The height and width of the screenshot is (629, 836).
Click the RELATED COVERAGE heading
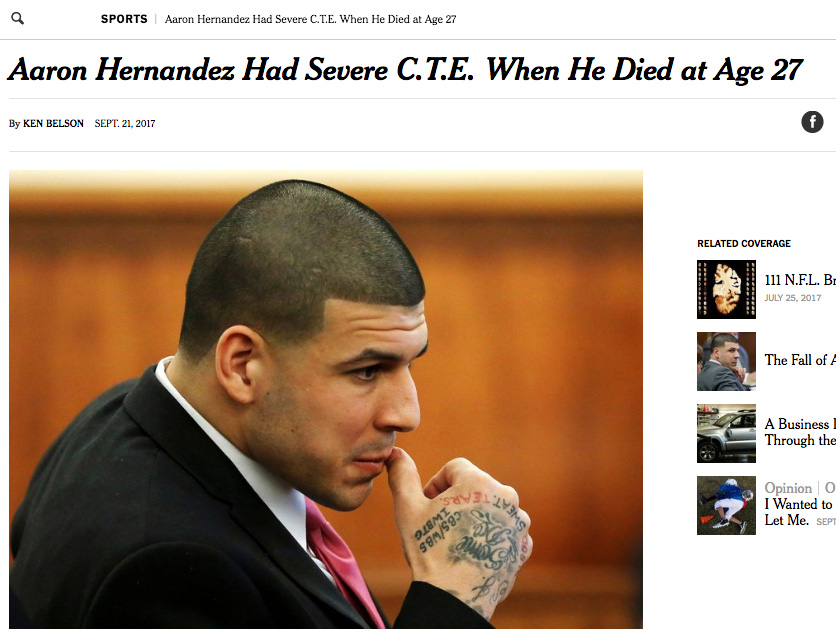point(744,244)
